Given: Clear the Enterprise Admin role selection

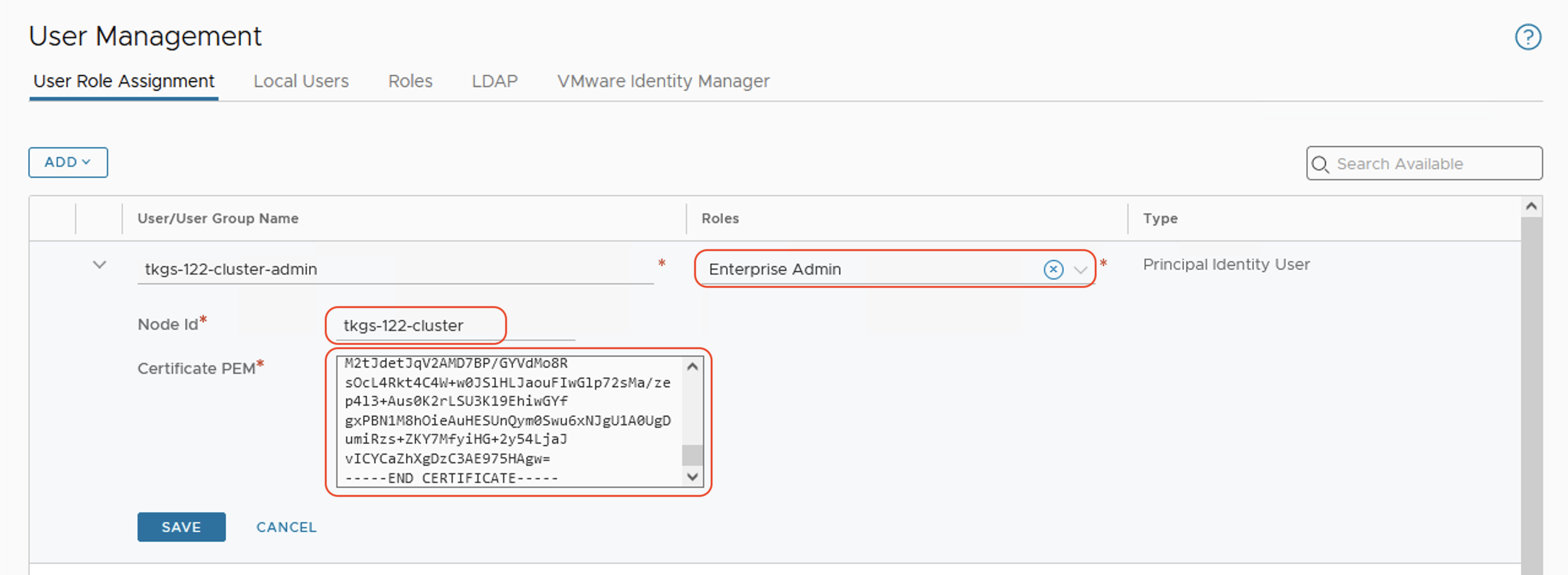Looking at the screenshot, I should 1053,269.
